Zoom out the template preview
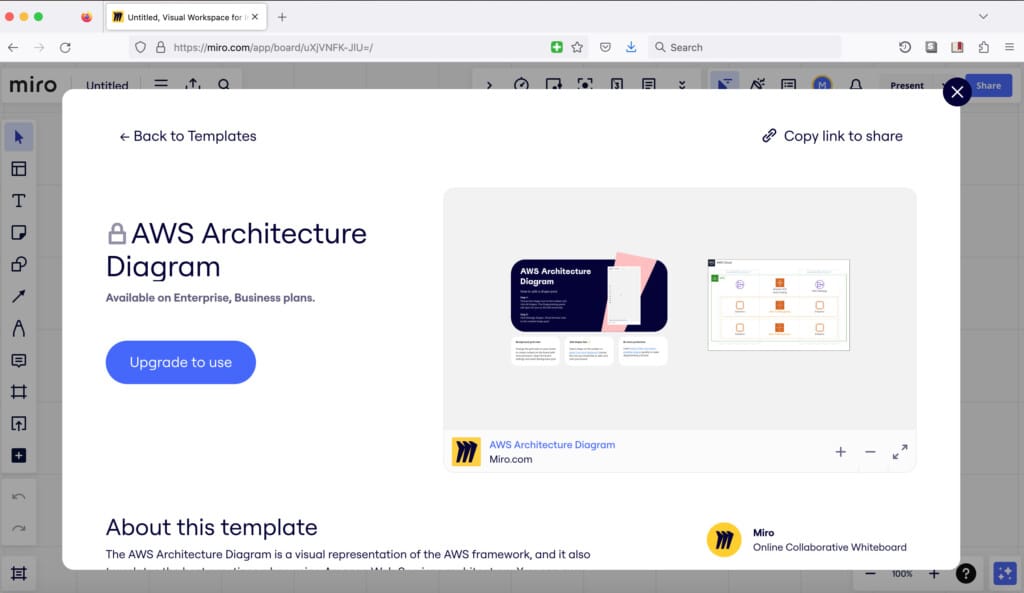1024x593 pixels. coord(870,451)
